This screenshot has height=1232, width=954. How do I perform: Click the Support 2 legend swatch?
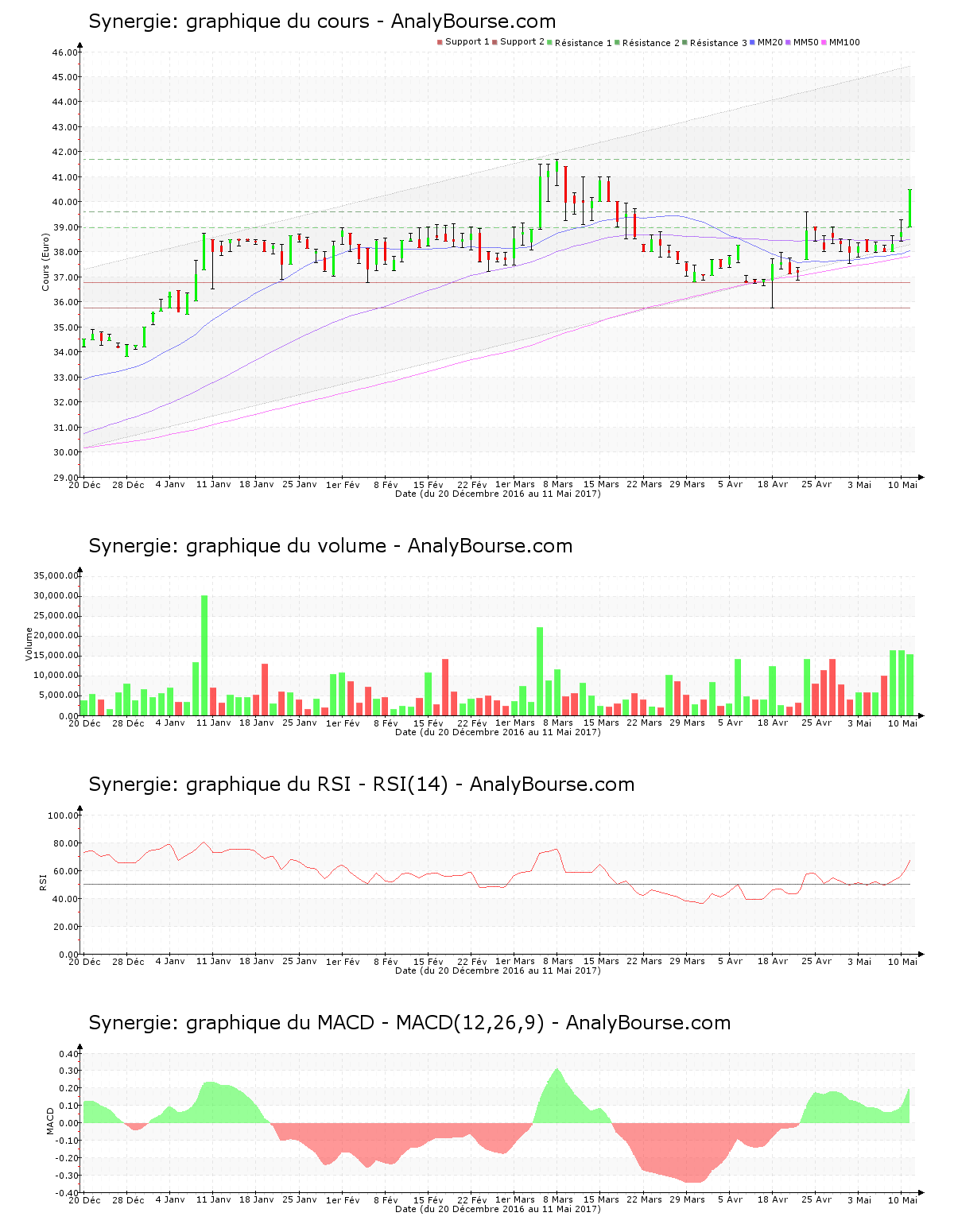[x=494, y=42]
